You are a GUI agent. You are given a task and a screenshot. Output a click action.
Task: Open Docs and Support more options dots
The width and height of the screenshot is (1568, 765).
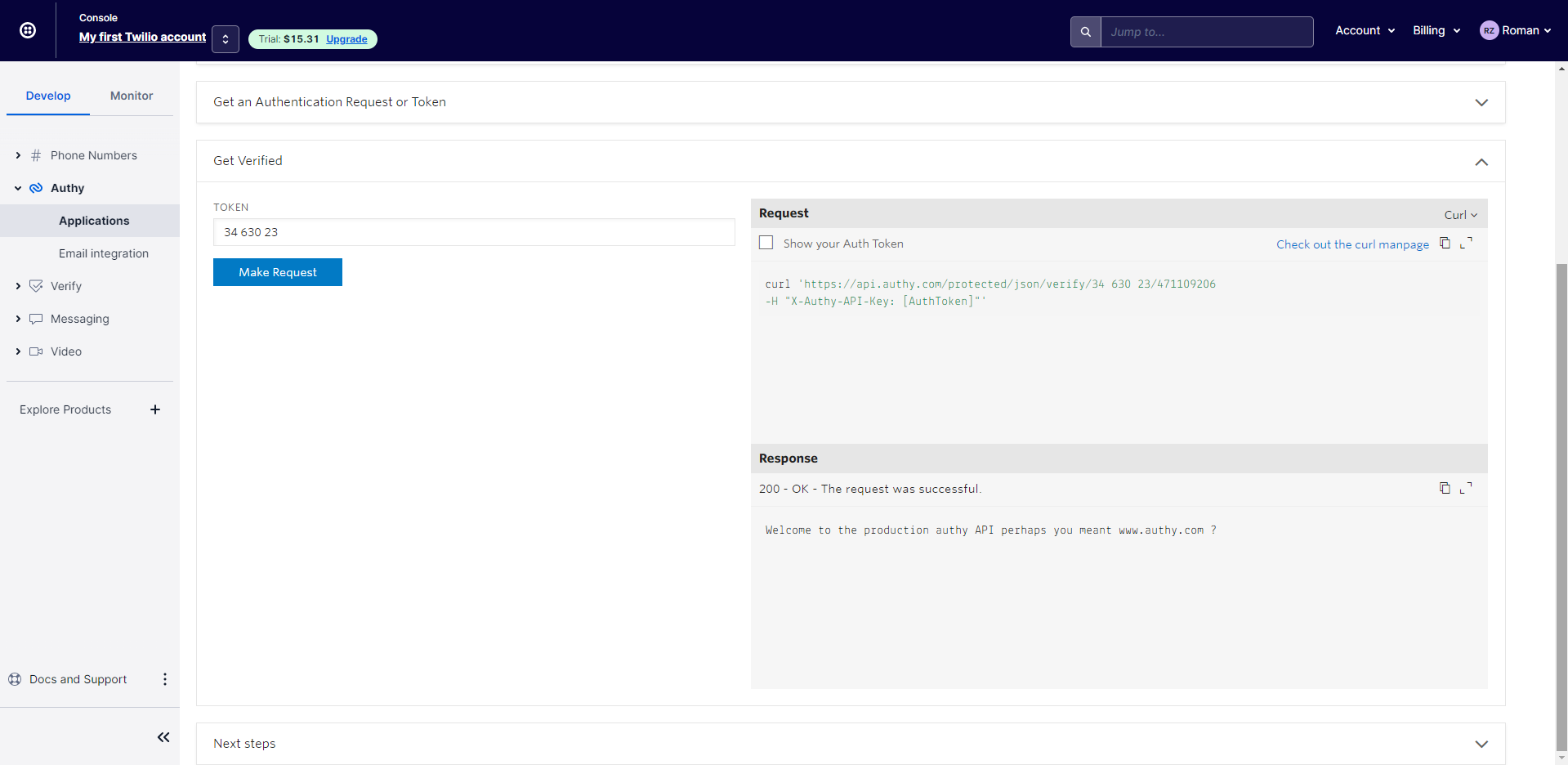[165, 679]
